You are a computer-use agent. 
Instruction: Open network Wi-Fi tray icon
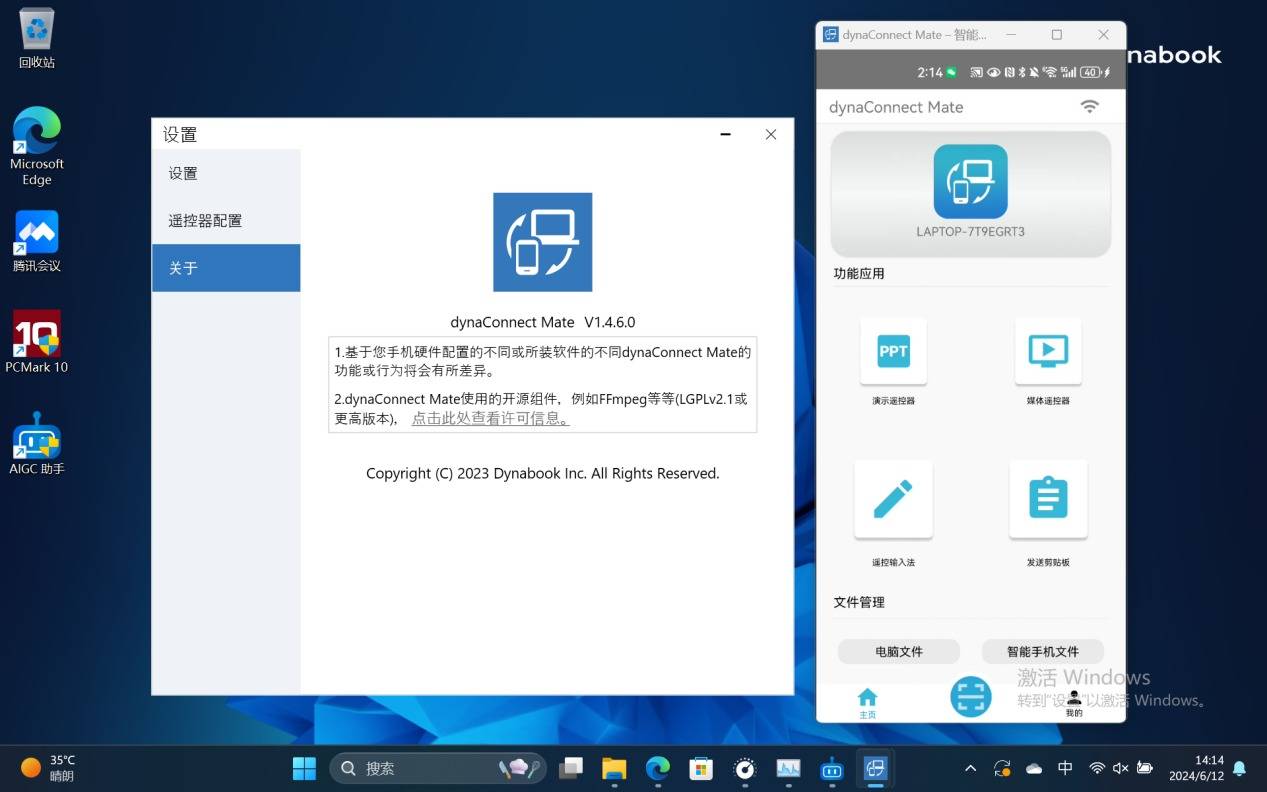(1097, 768)
